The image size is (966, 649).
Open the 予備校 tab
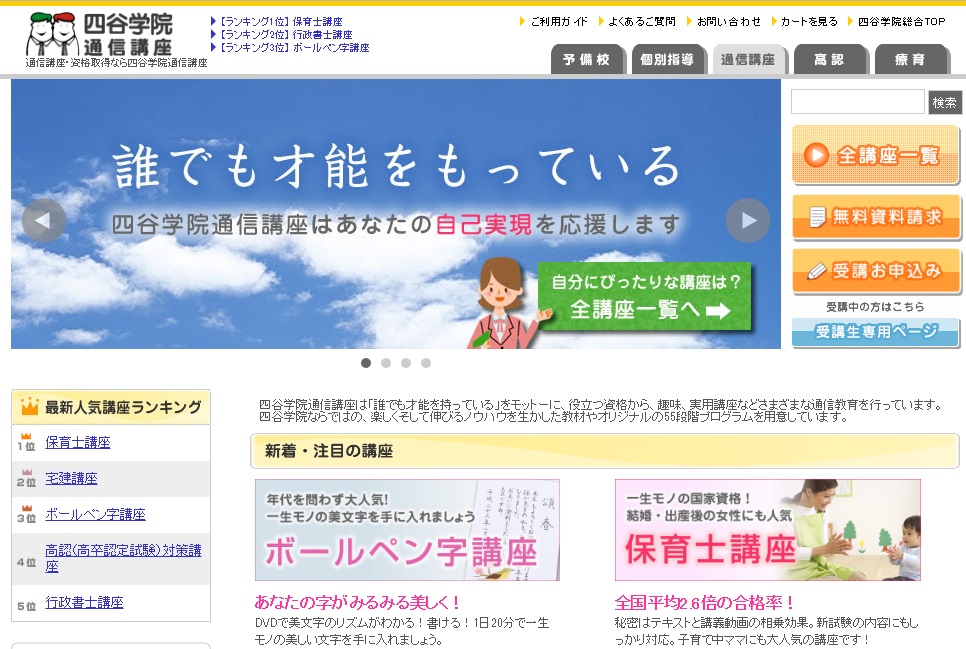(586, 59)
